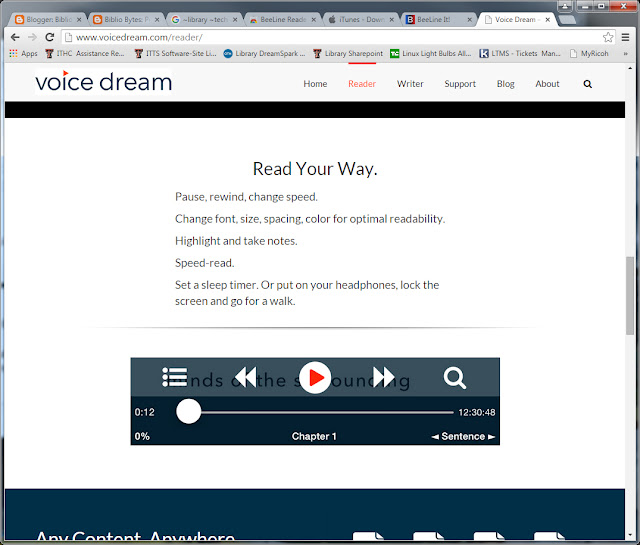640x545 pixels.
Task: Go to the previous sentence arrow
Action: click(435, 437)
